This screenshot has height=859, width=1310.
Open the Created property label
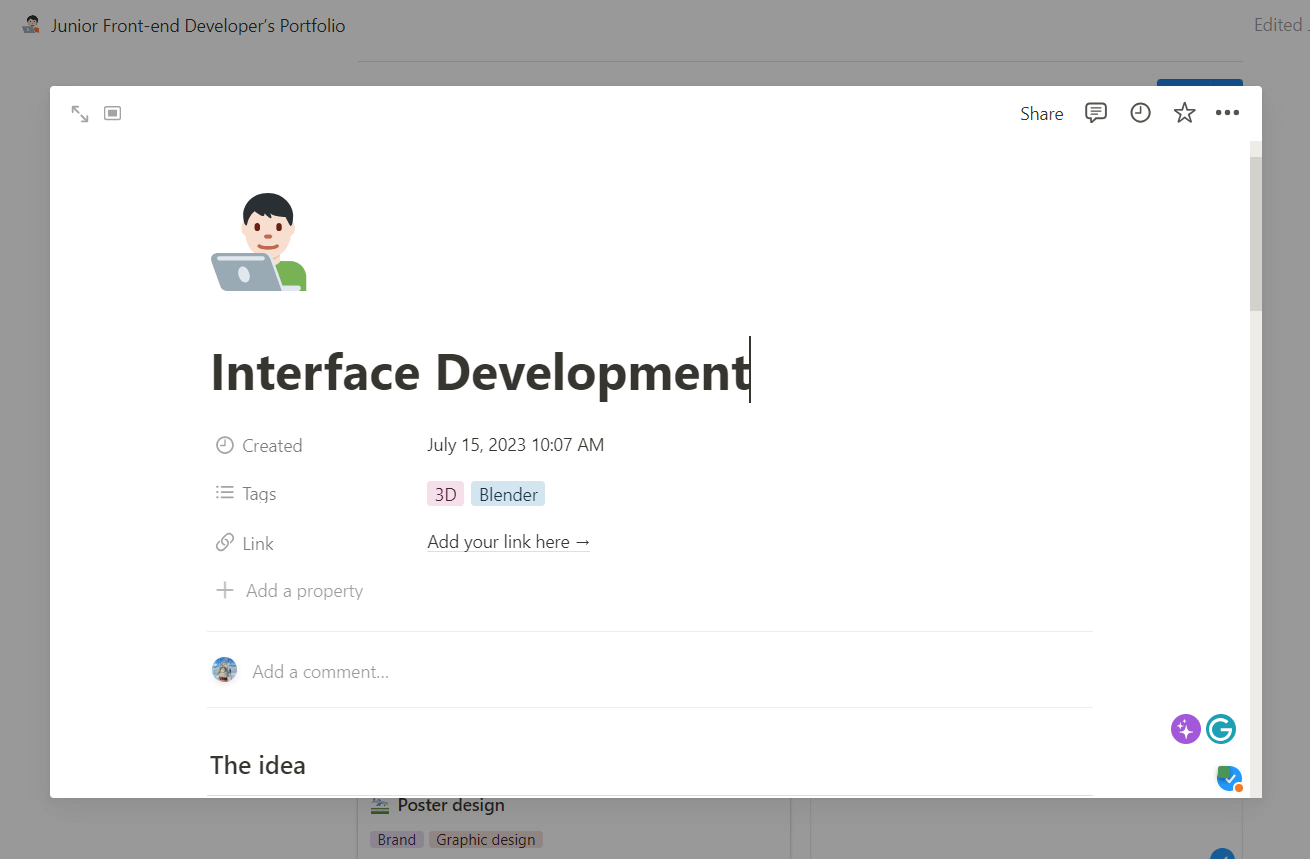coord(272,446)
